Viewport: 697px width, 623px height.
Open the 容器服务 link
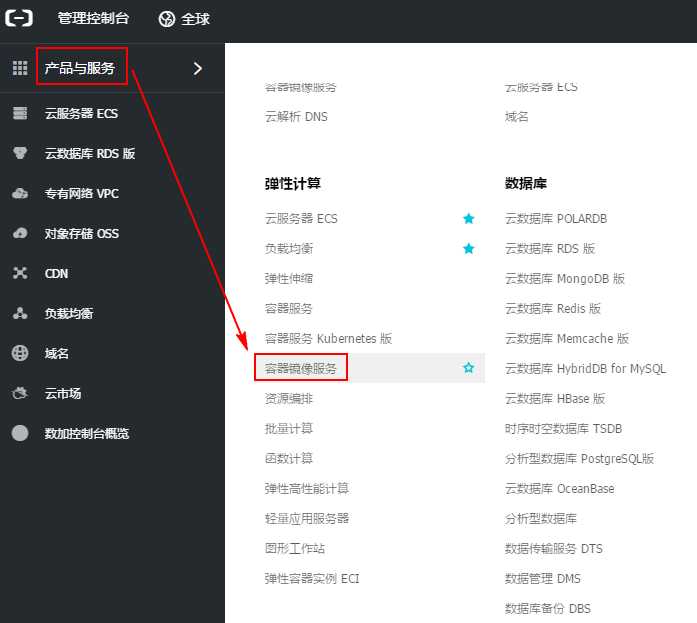[289, 308]
